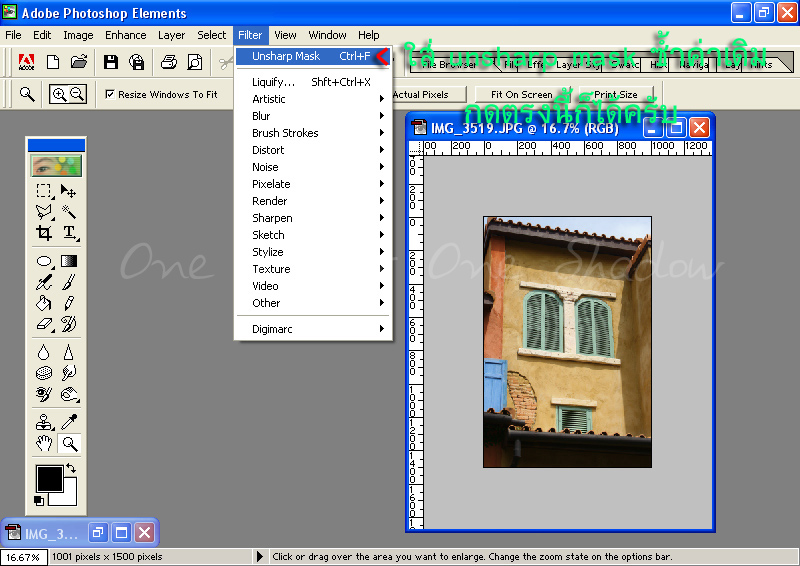Expand the Blur filter submenu
Viewport: 800px width, 566px height.
[x=313, y=116]
